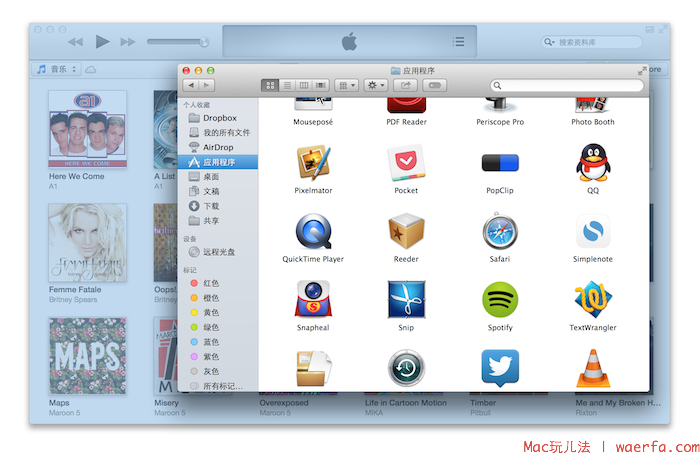
Task: Open 所有标记 in sidebar
Action: click(218, 386)
